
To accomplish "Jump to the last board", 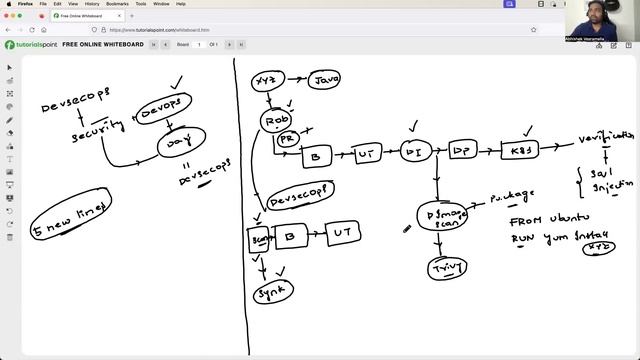I will (x=241, y=44).
